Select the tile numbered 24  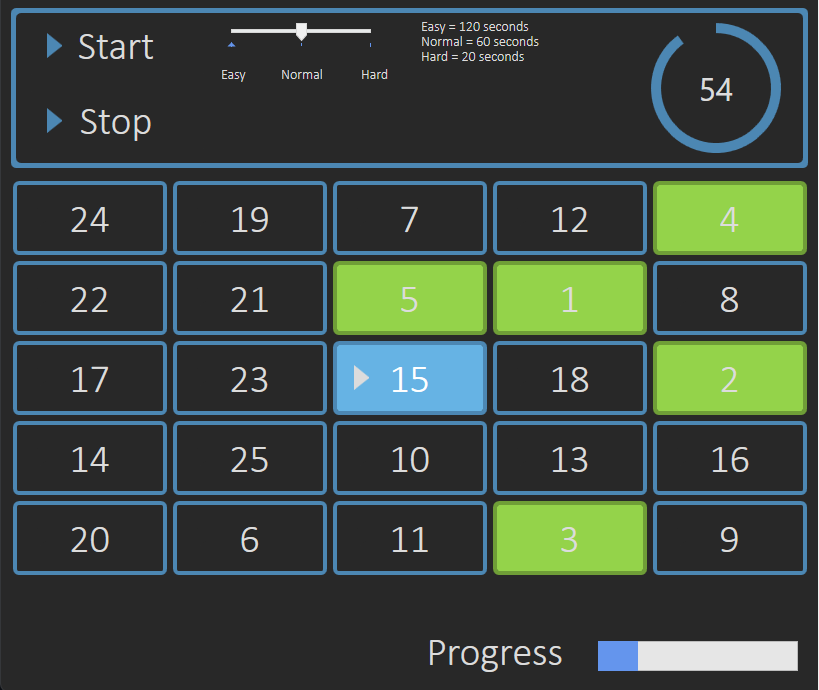pyautogui.click(x=90, y=218)
